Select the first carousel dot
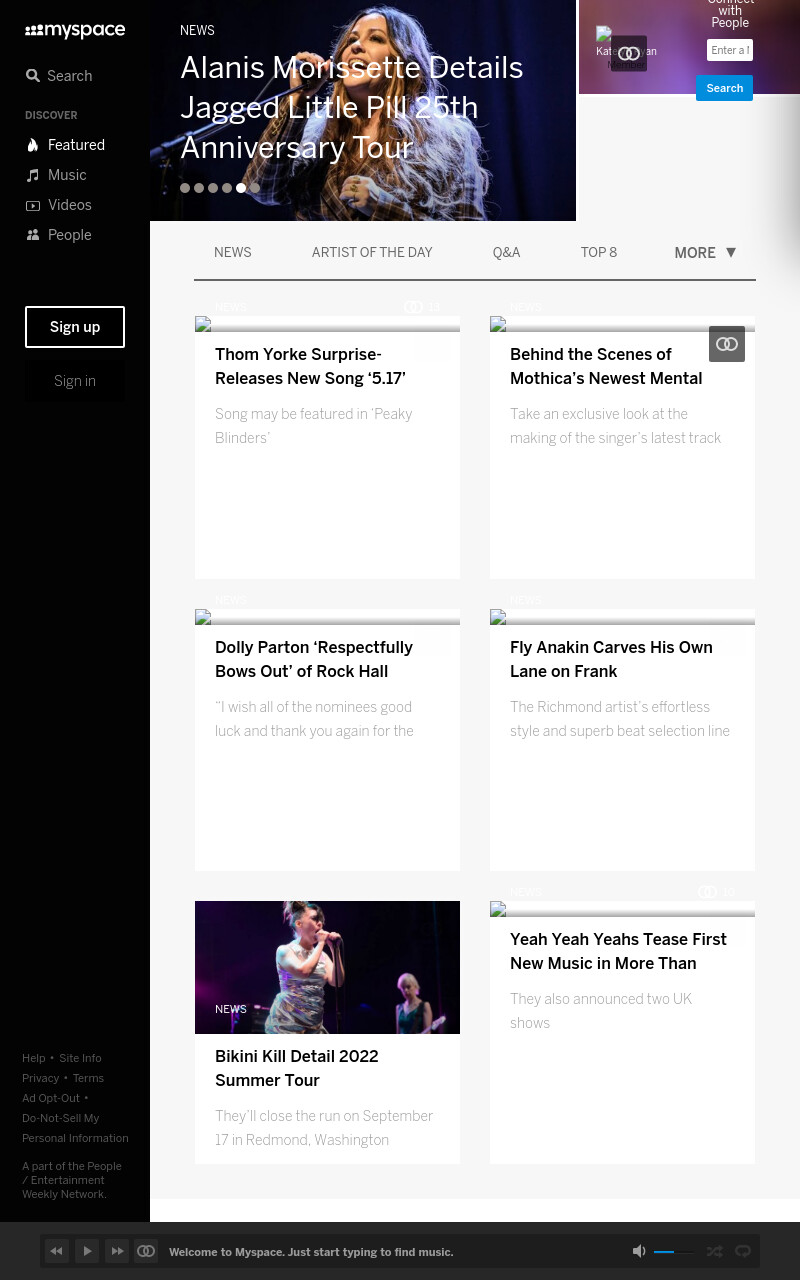Viewport: 800px width, 1280px height. 185,188
